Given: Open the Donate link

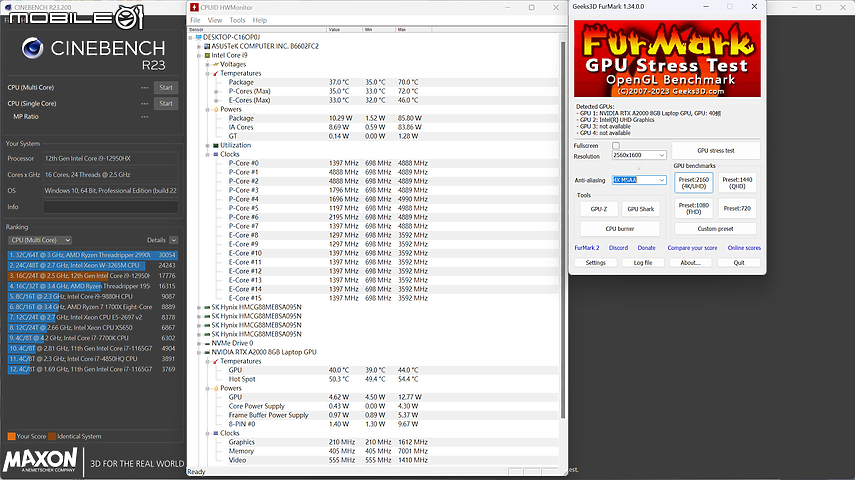Looking at the screenshot, I should pos(647,248).
